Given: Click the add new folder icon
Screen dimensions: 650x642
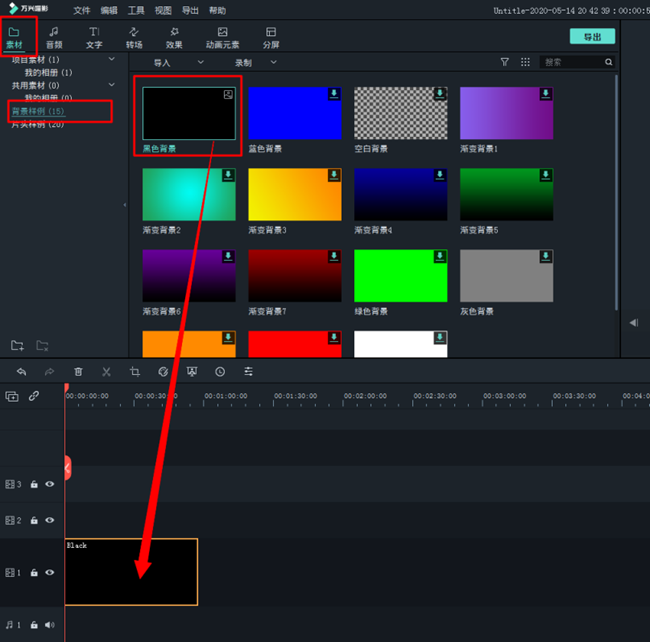Looking at the screenshot, I should point(17,346).
